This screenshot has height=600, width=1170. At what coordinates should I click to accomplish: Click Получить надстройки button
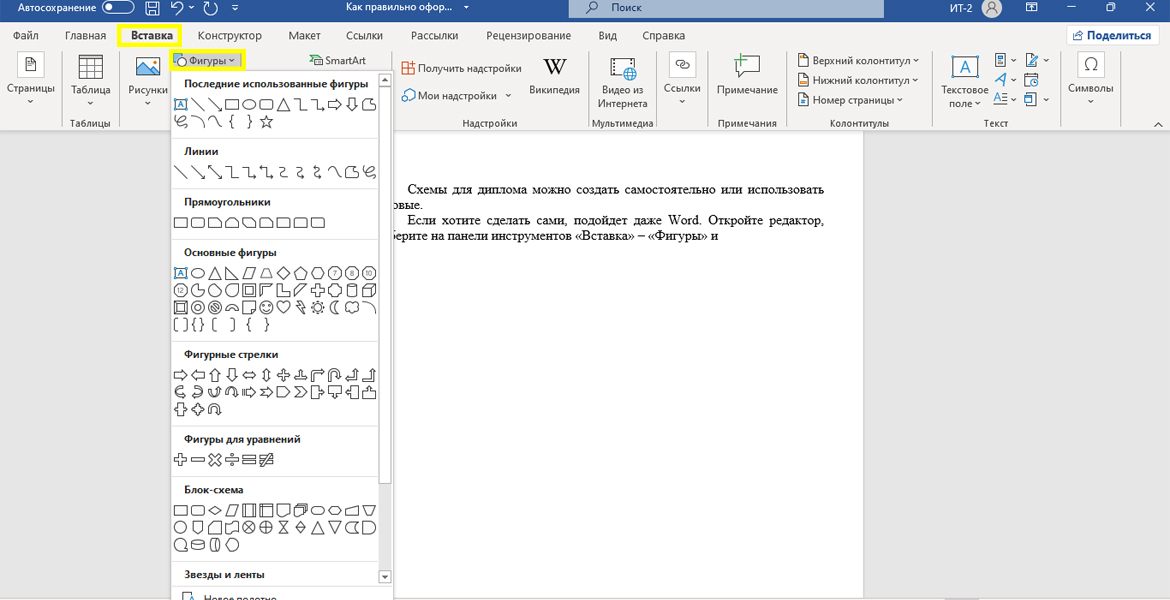point(462,69)
